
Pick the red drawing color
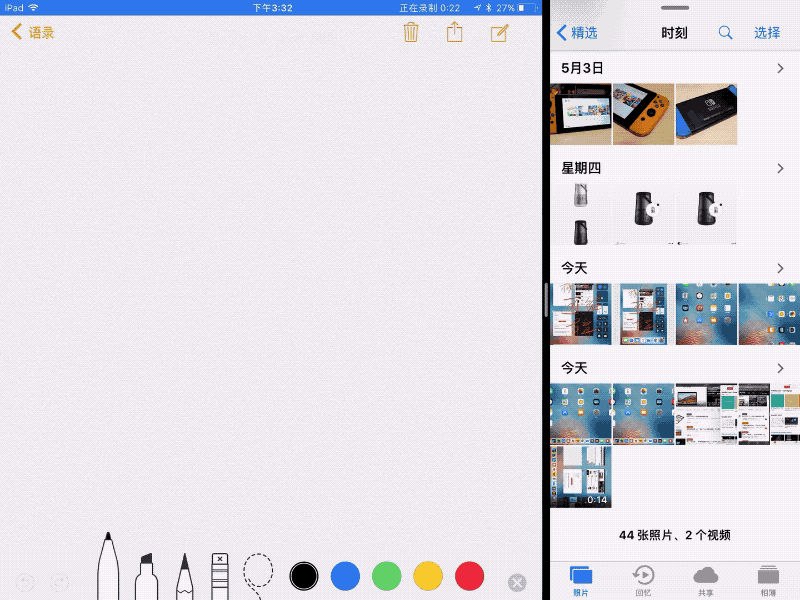pyautogui.click(x=469, y=576)
